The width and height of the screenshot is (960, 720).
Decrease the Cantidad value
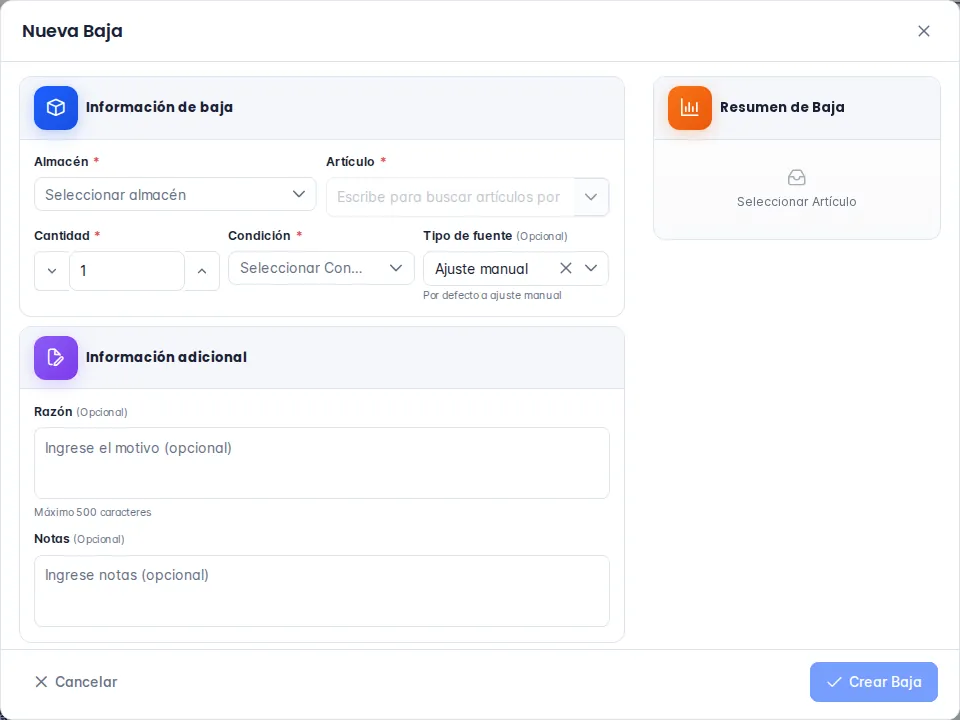tap(52, 271)
